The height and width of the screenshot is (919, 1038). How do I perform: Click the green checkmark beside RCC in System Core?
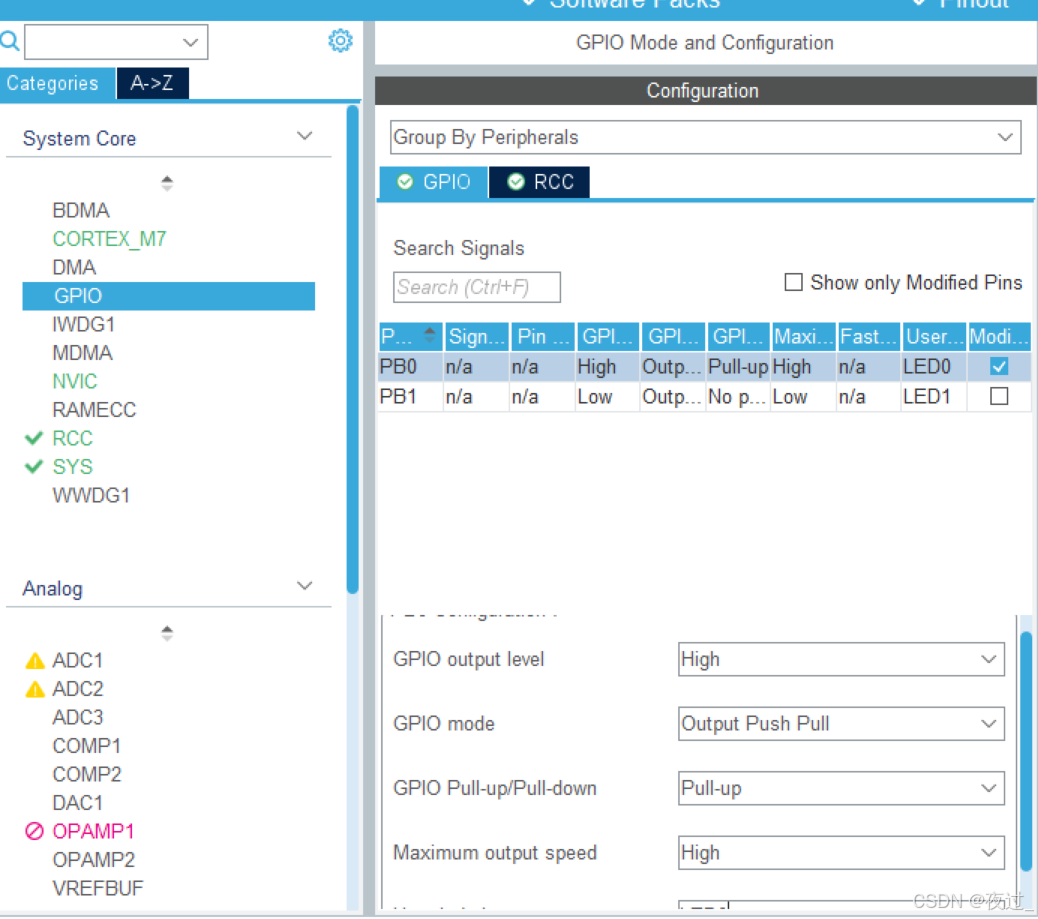[32, 438]
